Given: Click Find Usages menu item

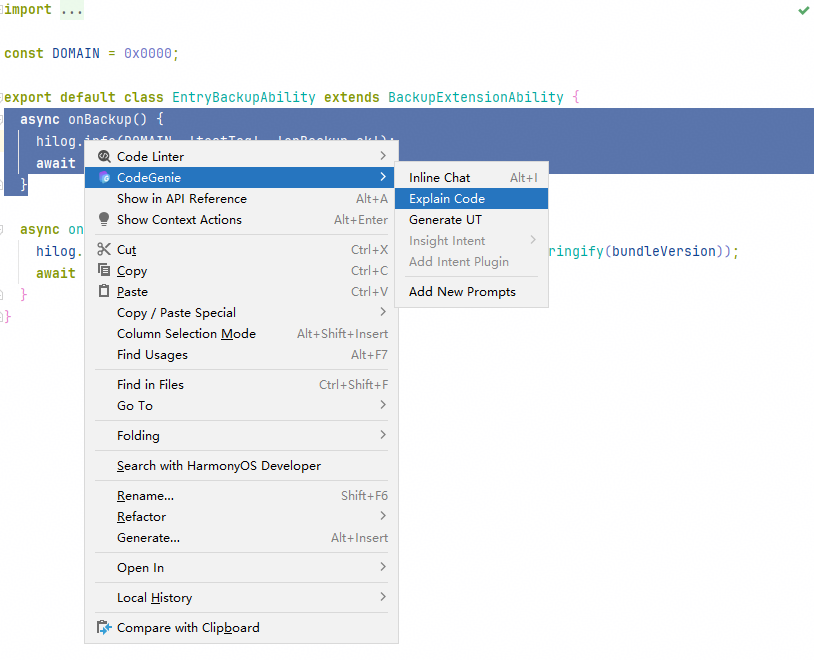Looking at the screenshot, I should click(x=152, y=355).
